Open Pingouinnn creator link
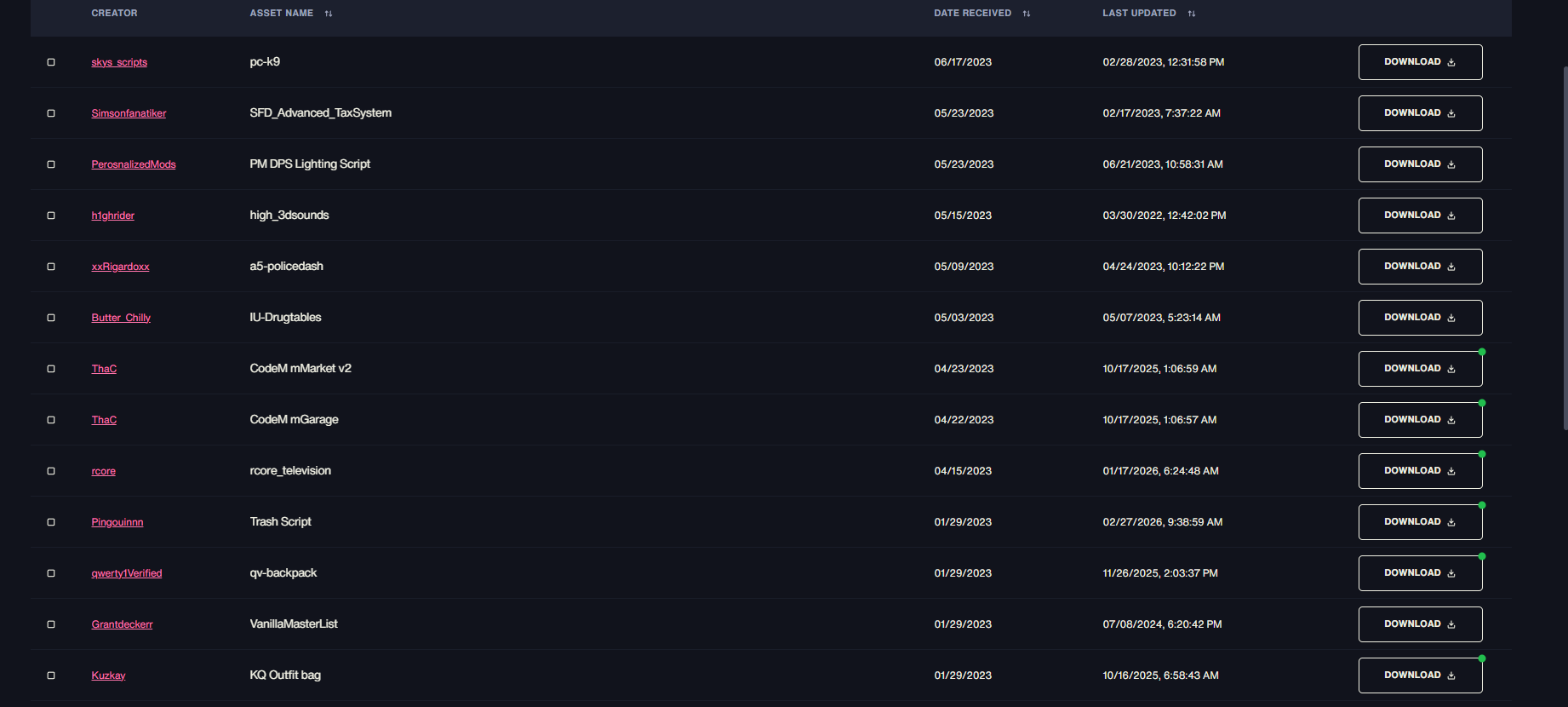This screenshot has width=1568, height=707. [x=117, y=522]
